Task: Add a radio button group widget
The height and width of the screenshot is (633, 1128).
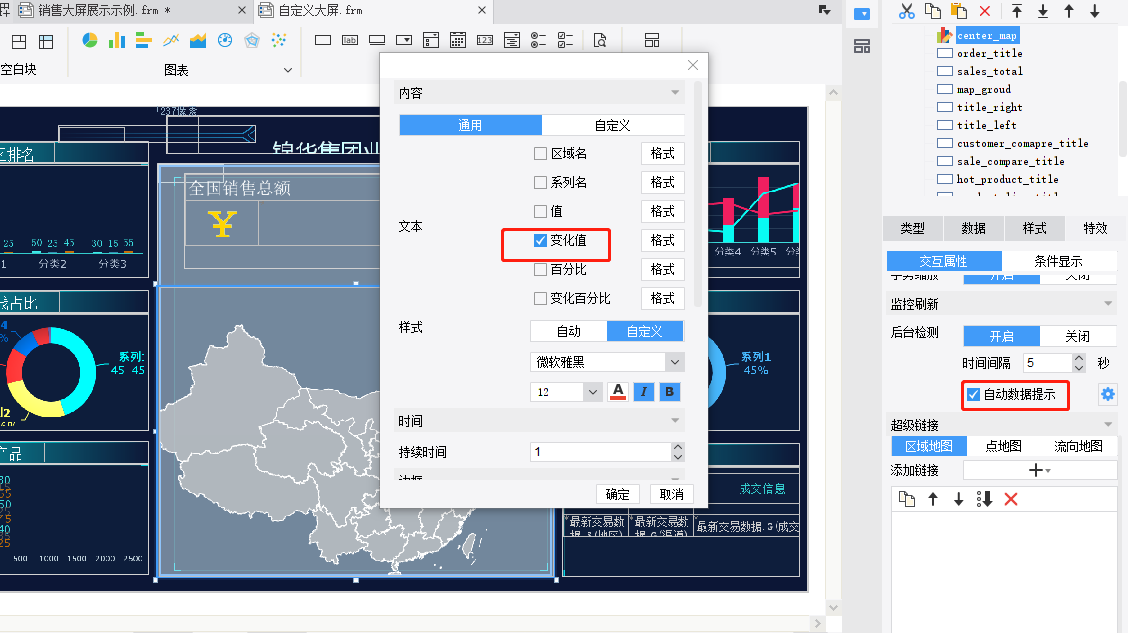Action: tap(538, 40)
